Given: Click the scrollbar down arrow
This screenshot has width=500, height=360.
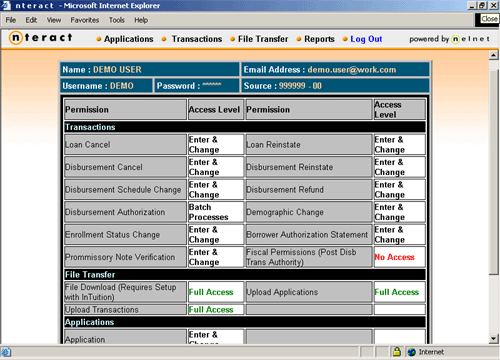Looking at the screenshot, I should click(x=494, y=339).
